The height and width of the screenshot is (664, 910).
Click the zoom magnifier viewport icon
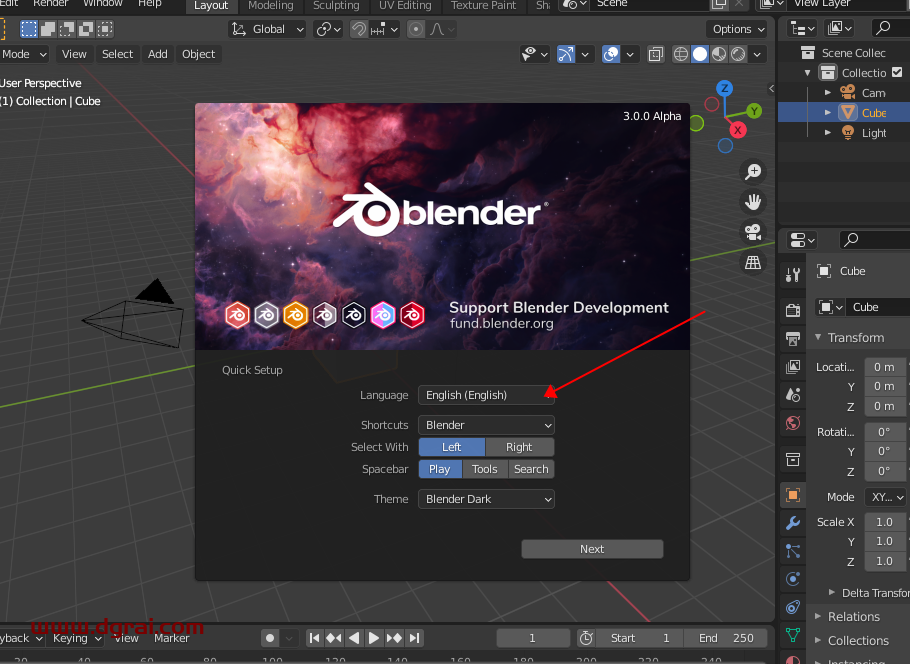pos(753,172)
